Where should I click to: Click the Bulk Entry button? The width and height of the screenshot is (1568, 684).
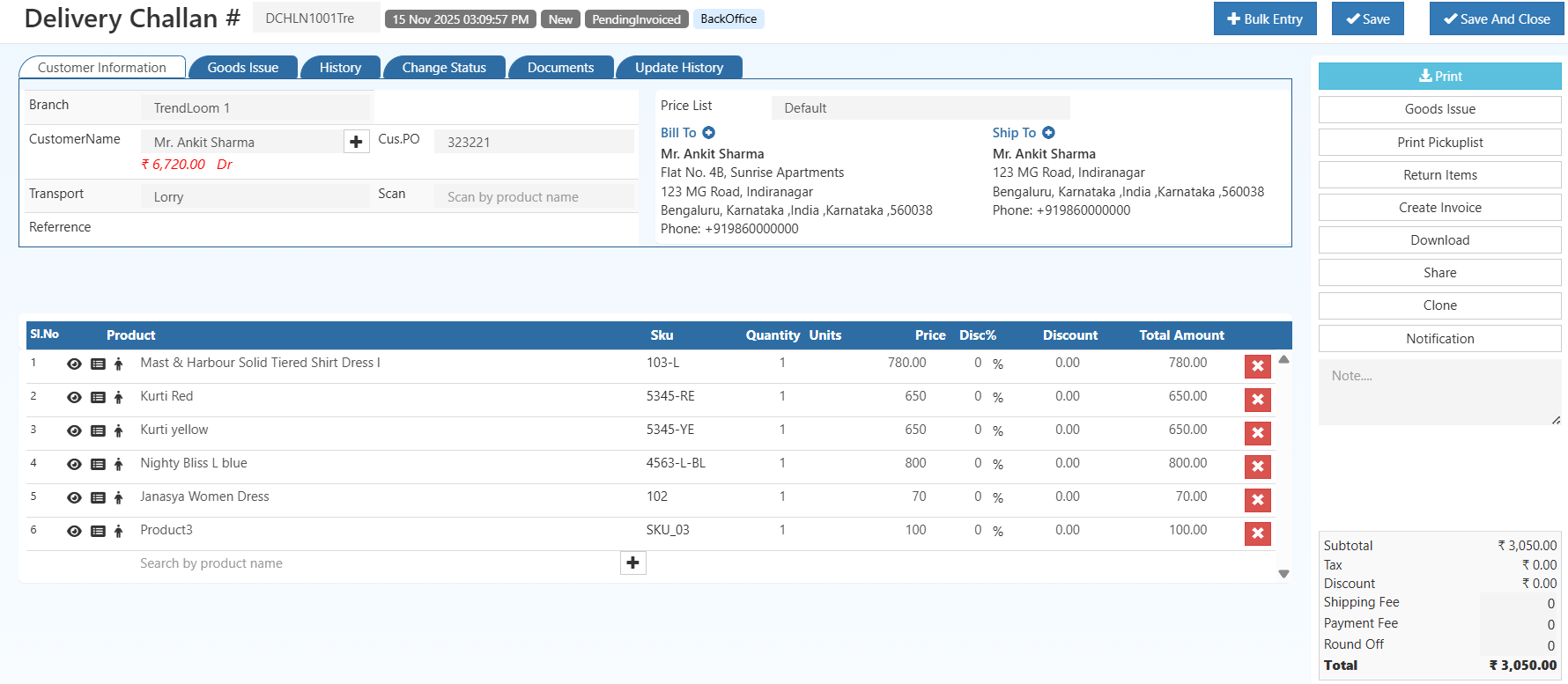1265,18
